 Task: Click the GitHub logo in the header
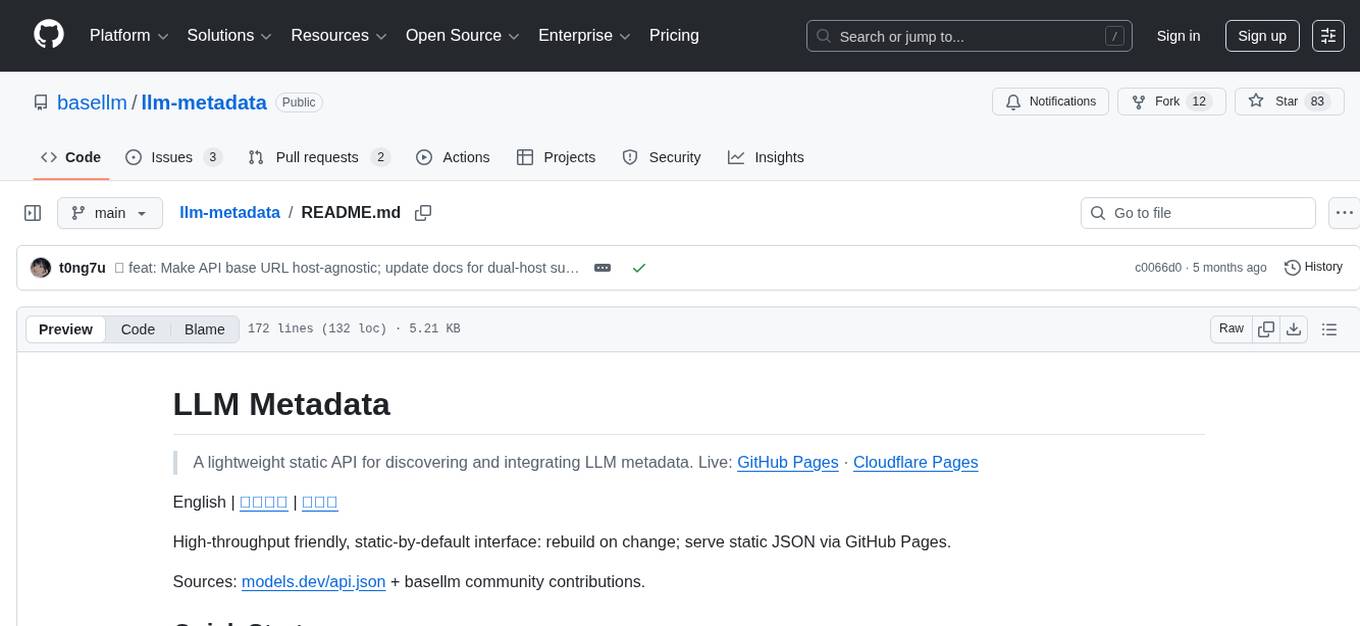[x=48, y=35]
